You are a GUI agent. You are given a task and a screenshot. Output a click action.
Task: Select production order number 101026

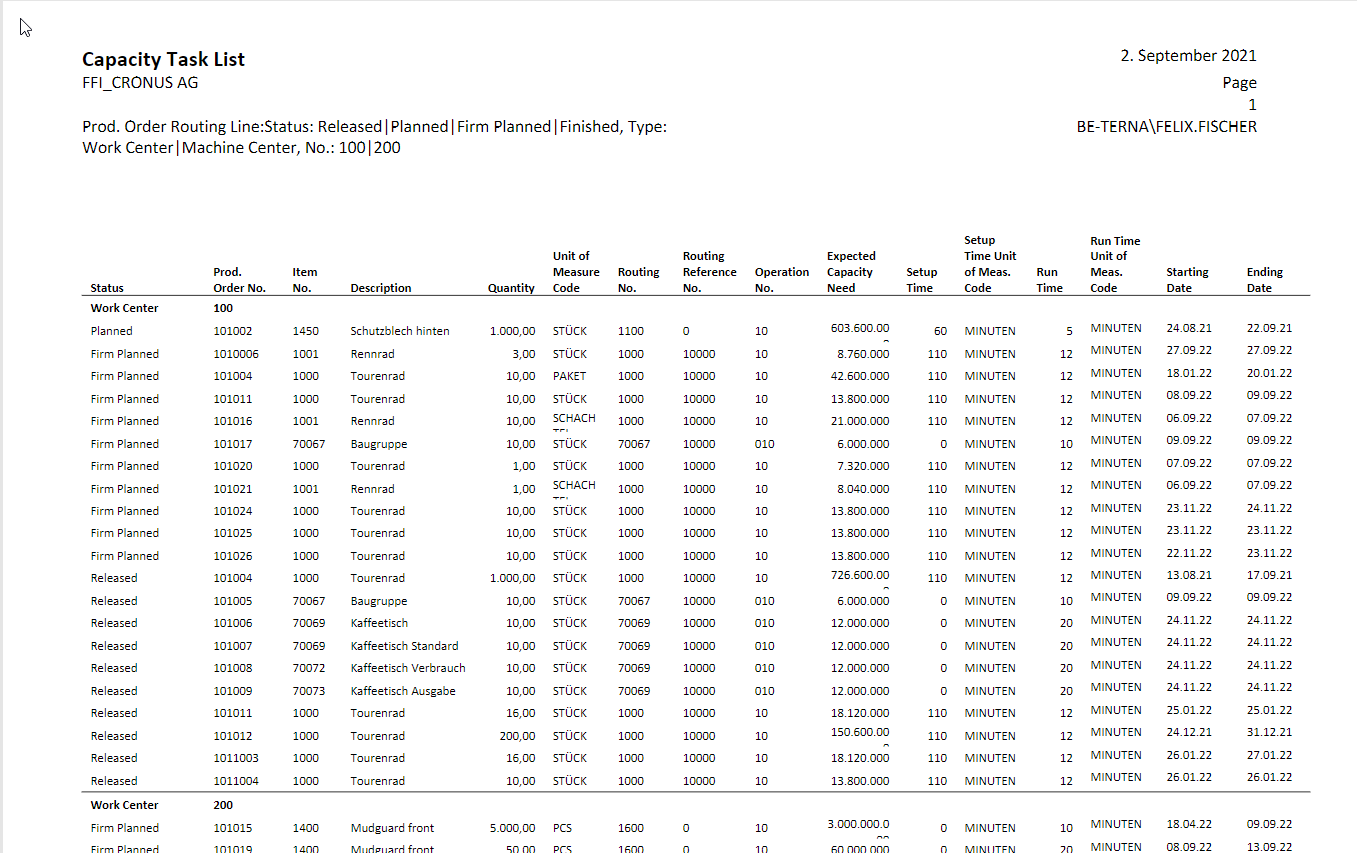point(233,556)
